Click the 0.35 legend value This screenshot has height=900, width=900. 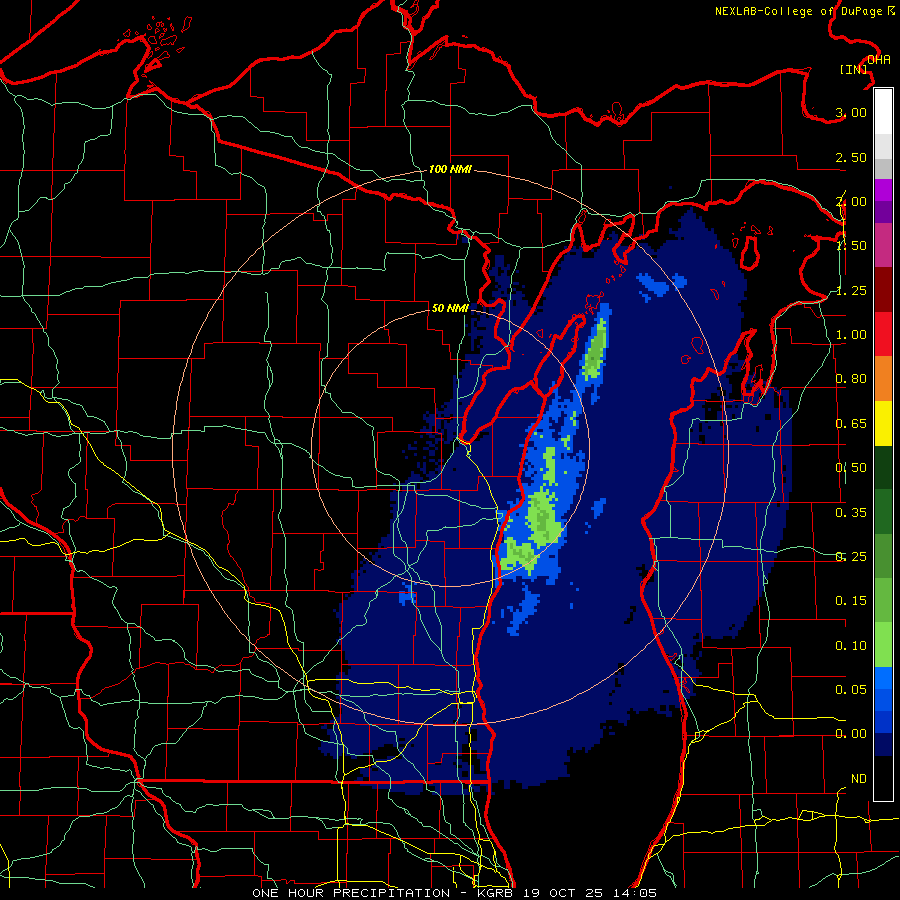[851, 513]
